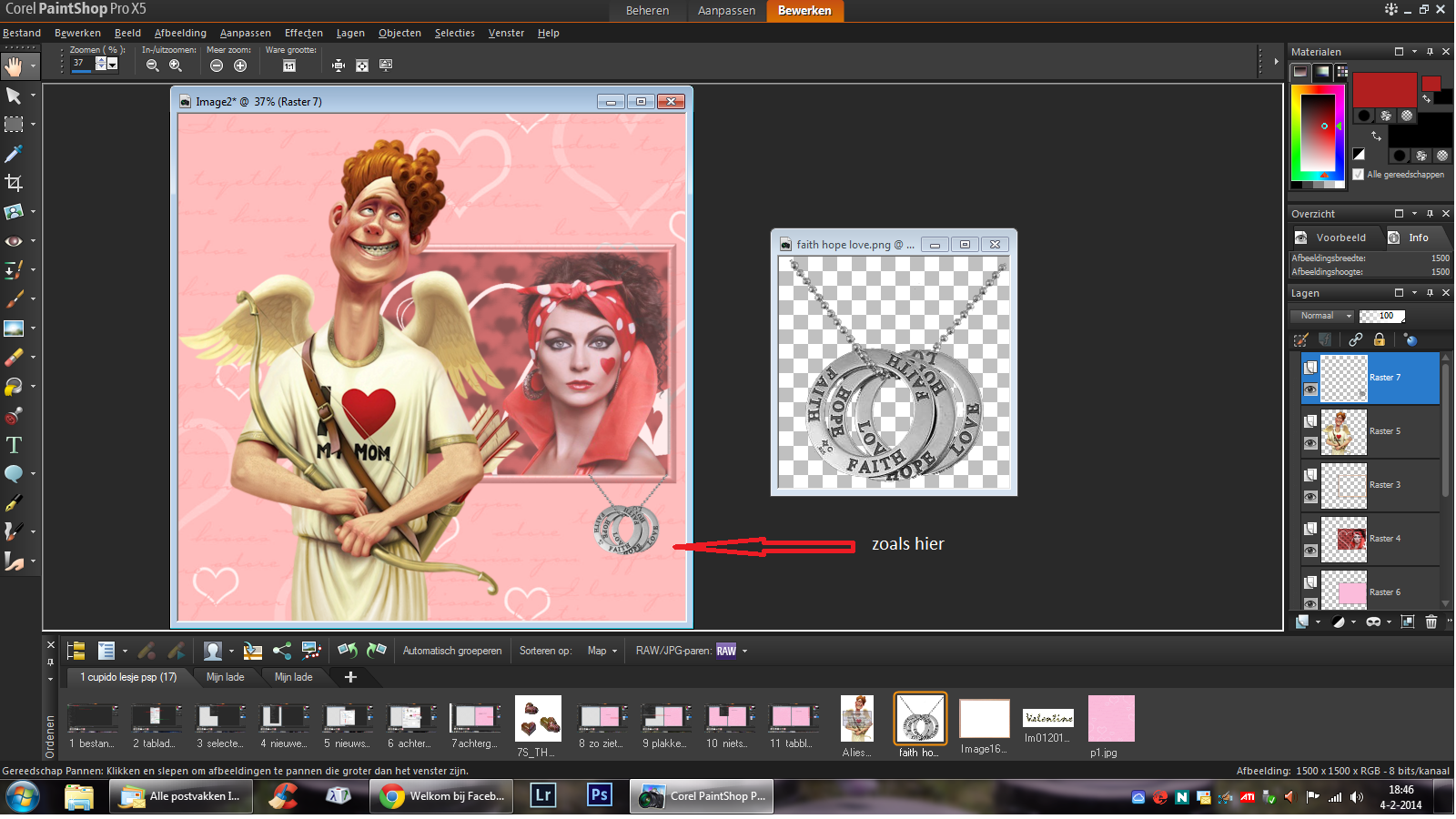This screenshot has width=1456, height=819.
Task: Click the layer link chain icon
Action: [1356, 339]
